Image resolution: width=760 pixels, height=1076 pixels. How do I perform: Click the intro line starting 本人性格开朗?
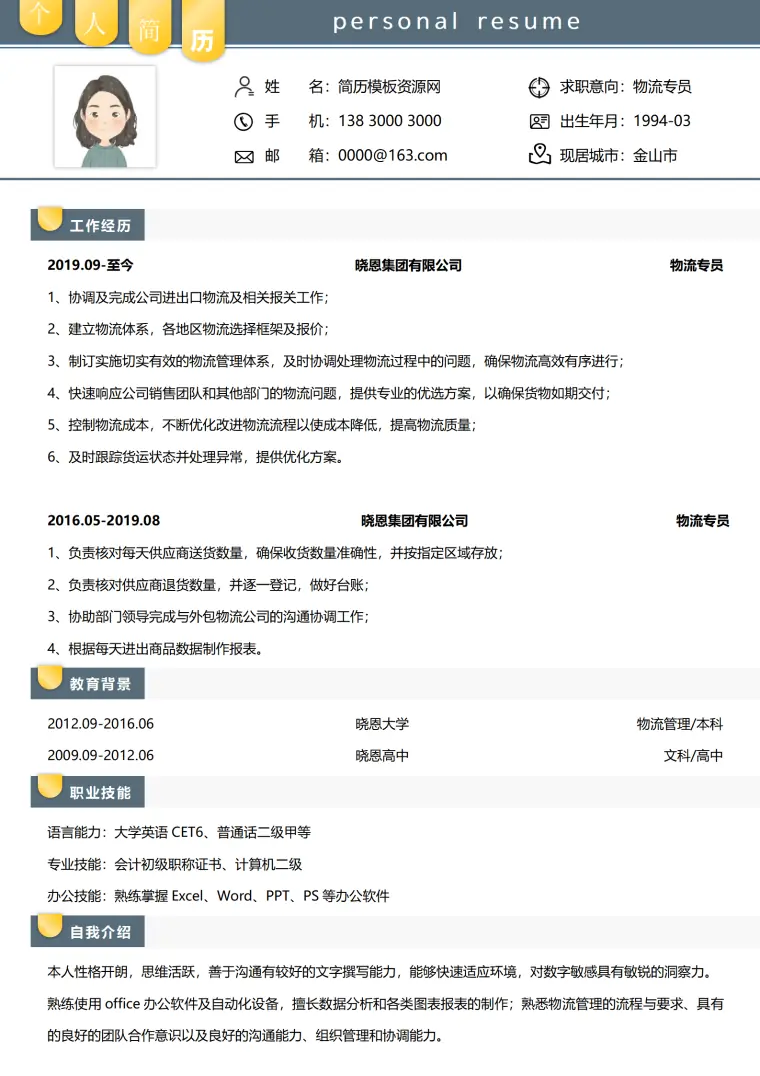(x=382, y=972)
